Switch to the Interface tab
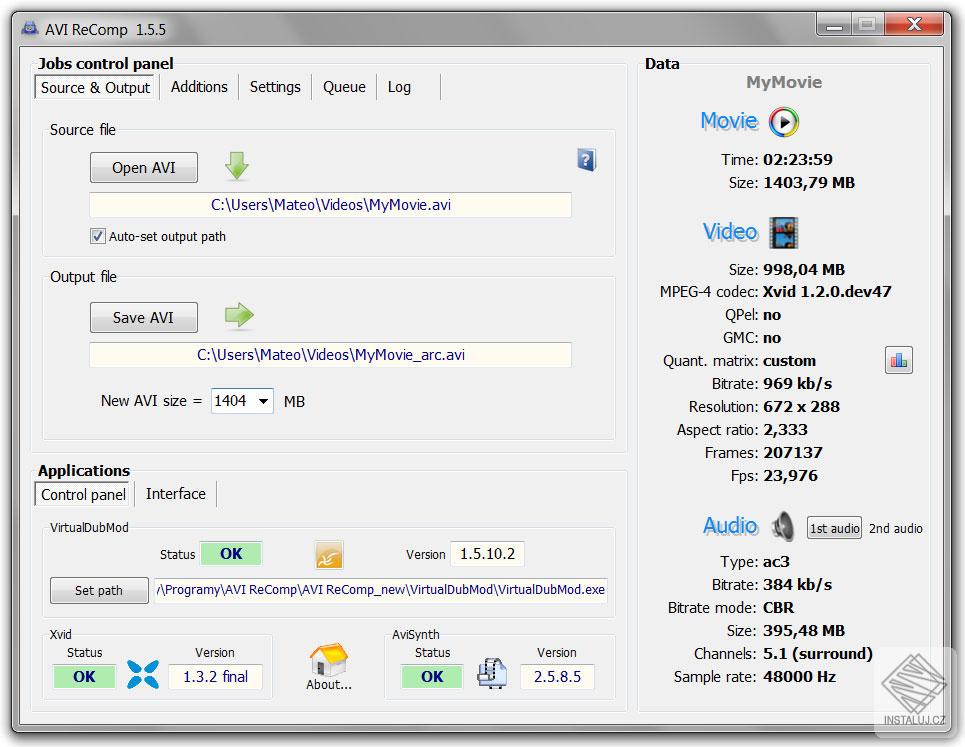Screen dimensions: 965x747 click(175, 493)
